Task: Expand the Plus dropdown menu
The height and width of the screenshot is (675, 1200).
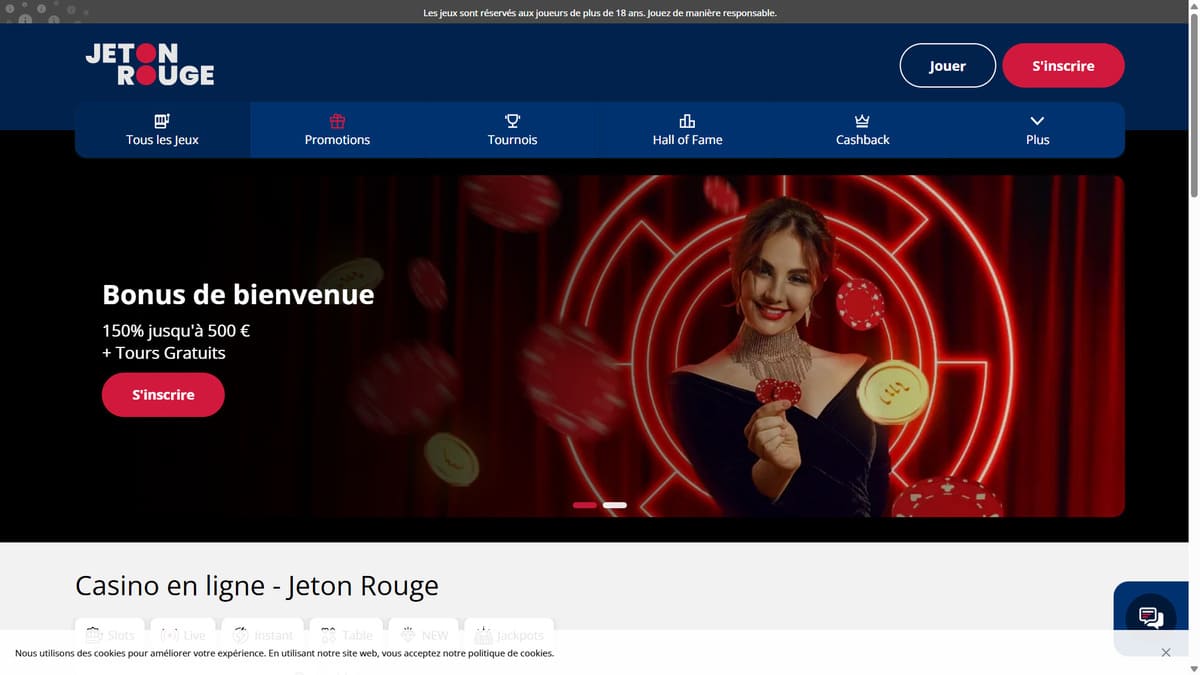Action: coord(1037,130)
